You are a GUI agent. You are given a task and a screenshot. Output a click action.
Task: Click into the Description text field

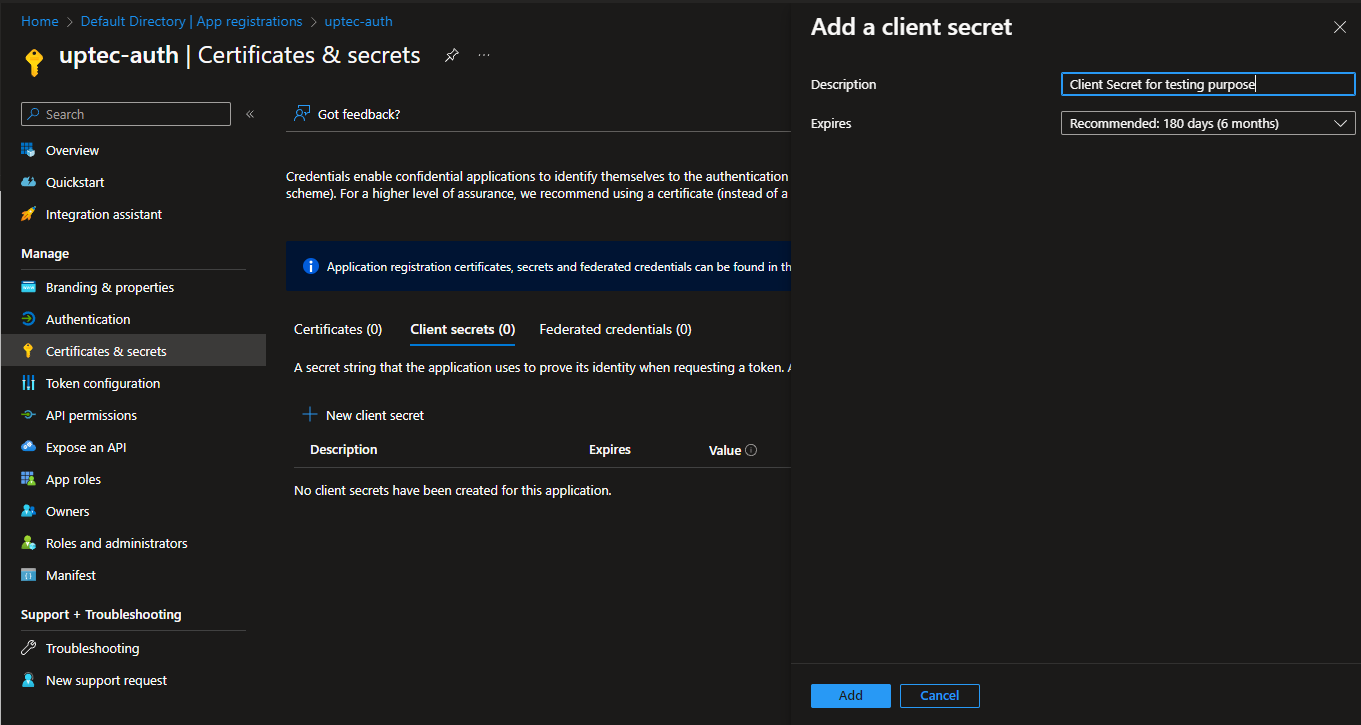tap(1207, 85)
